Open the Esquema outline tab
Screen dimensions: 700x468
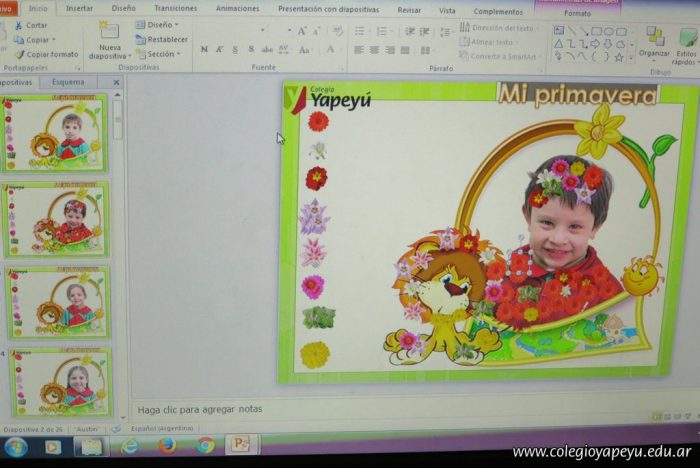[68, 82]
